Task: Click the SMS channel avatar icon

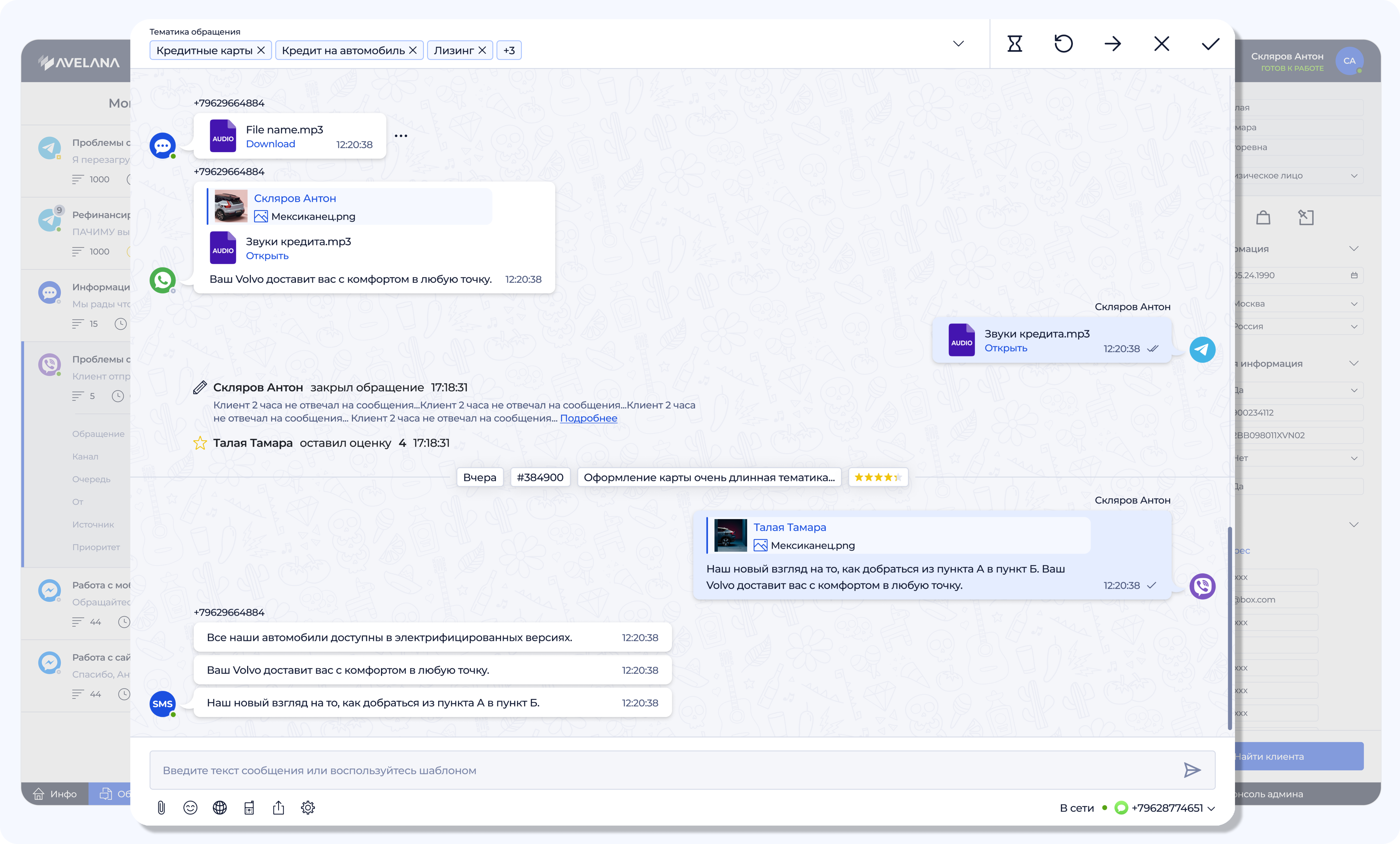Action: 163,704
